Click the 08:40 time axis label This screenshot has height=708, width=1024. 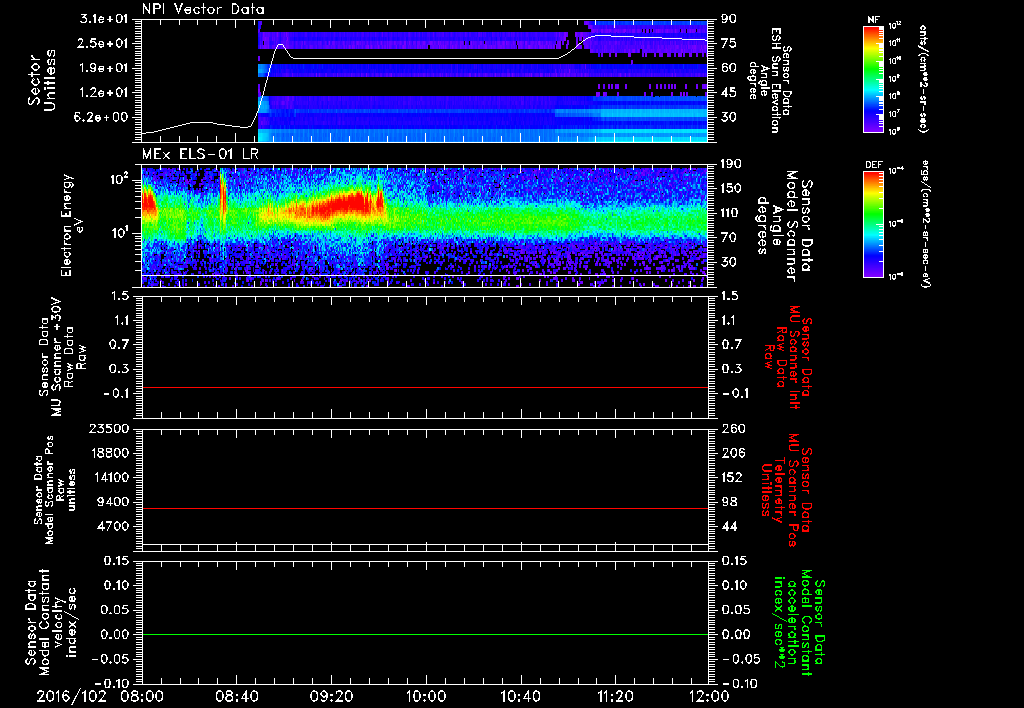point(236,696)
